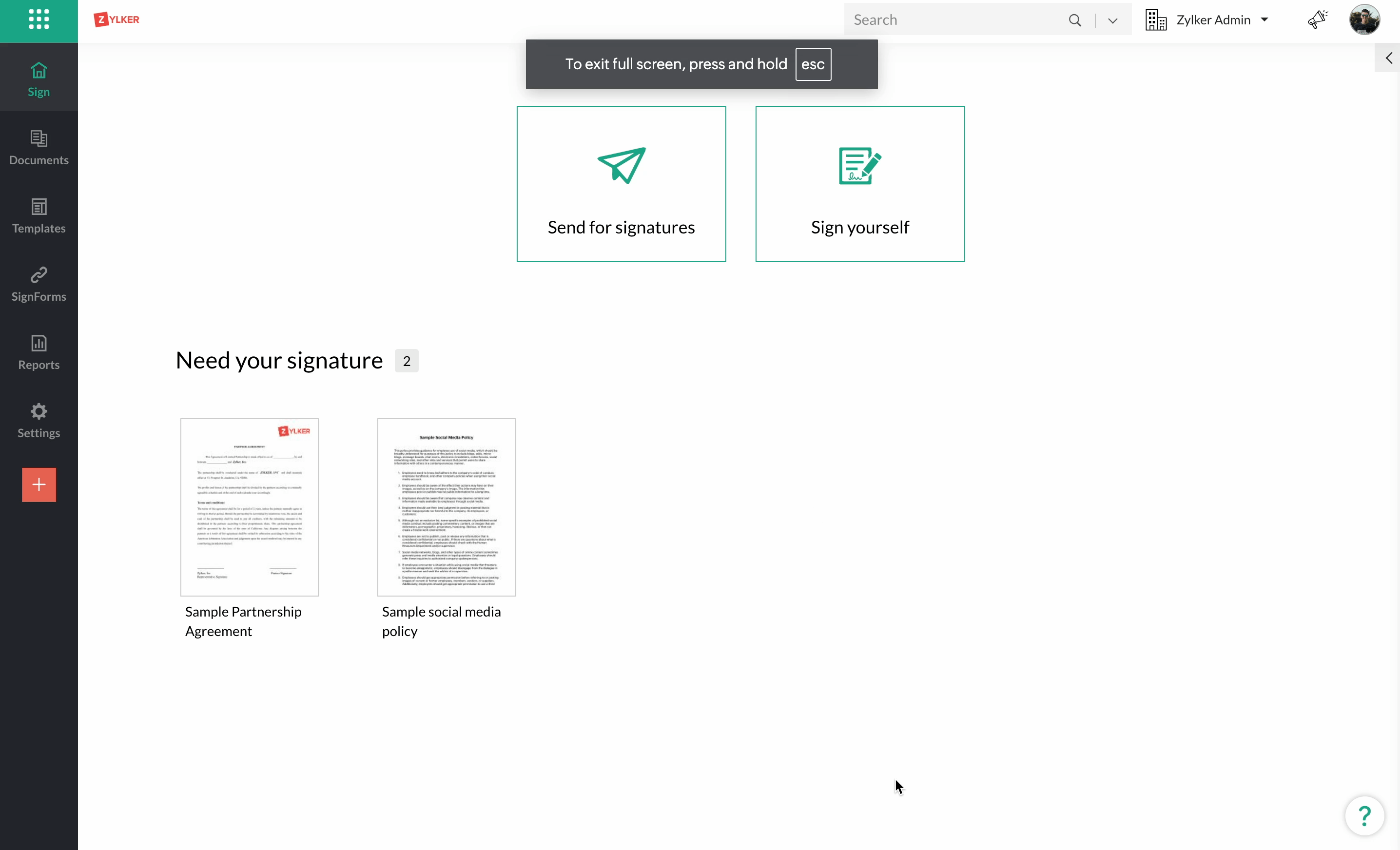Viewport: 1400px width, 850px height.
Task: Click the Zylker logo
Action: point(117,20)
